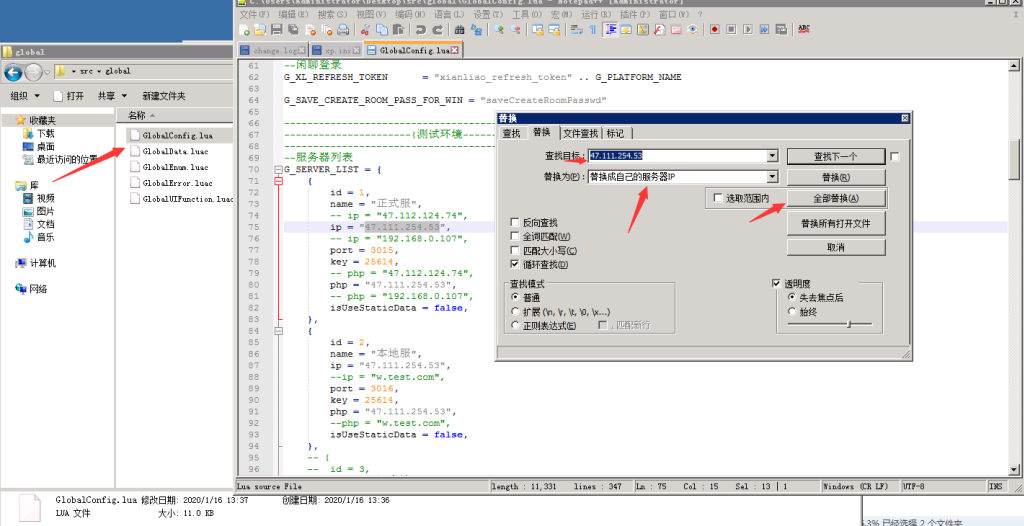Viewport: 1024px width, 526px height.
Task: Uncheck the 循环查找 checkbox
Action: coord(515,265)
